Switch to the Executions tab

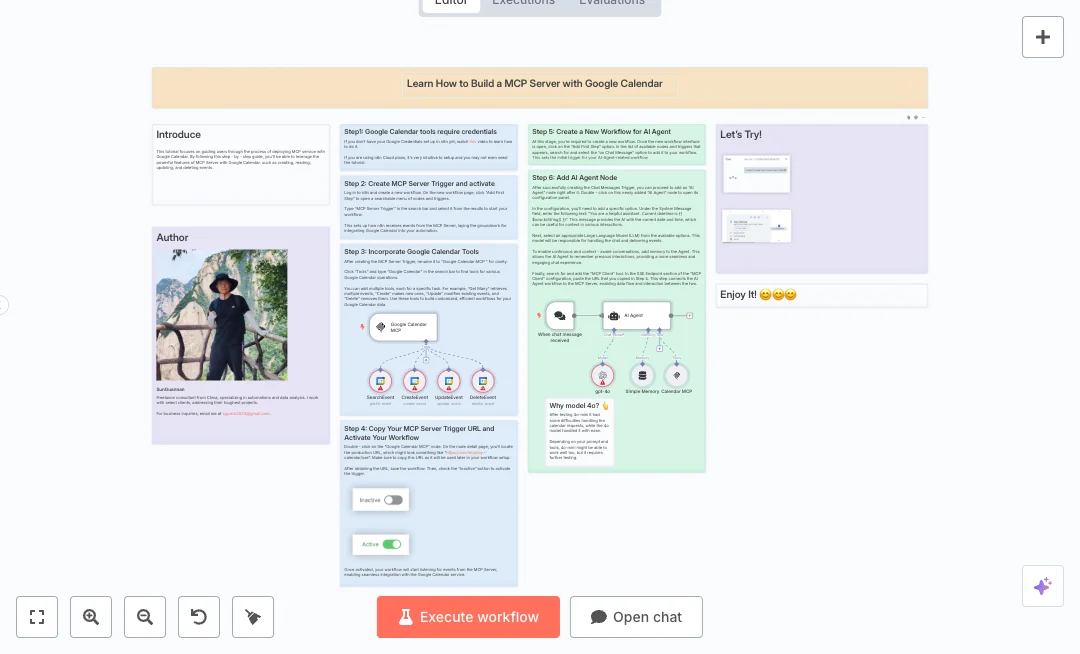point(523,2)
